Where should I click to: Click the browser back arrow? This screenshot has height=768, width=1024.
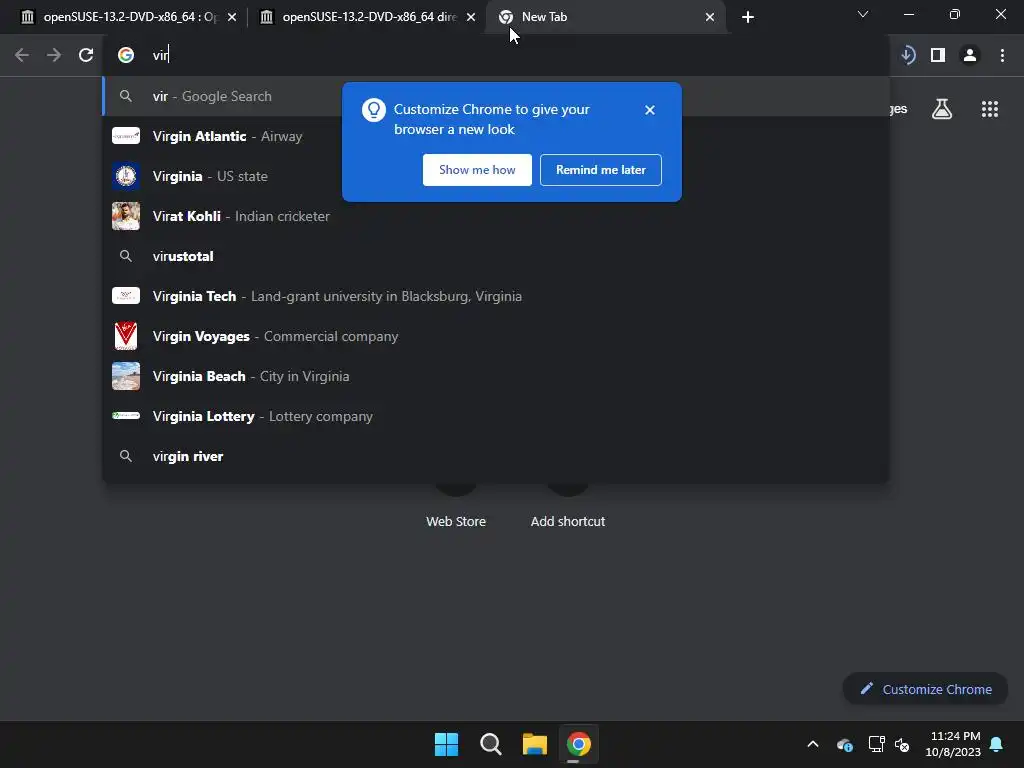coord(22,56)
